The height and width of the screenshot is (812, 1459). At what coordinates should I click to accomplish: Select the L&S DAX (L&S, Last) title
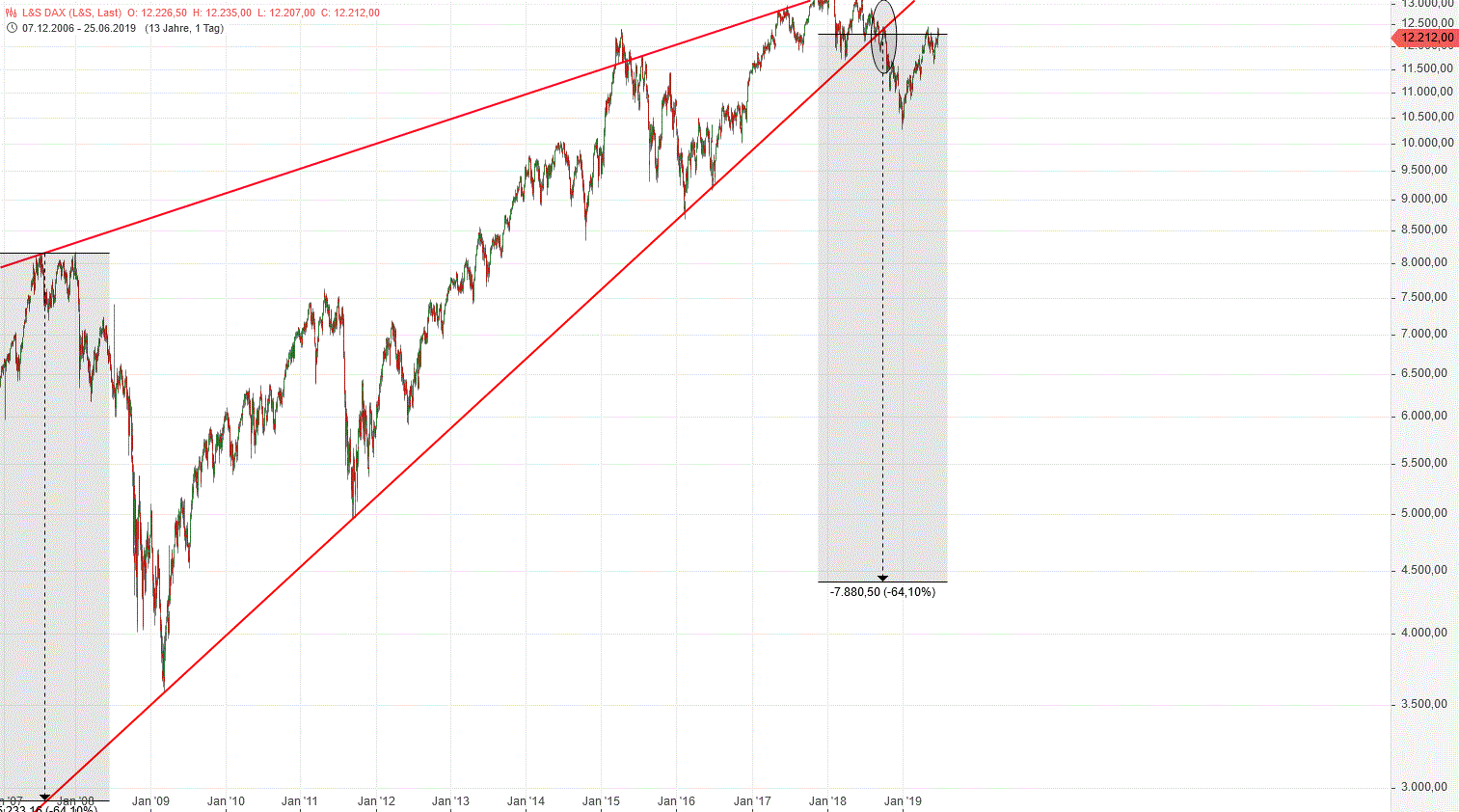pyautogui.click(x=72, y=13)
